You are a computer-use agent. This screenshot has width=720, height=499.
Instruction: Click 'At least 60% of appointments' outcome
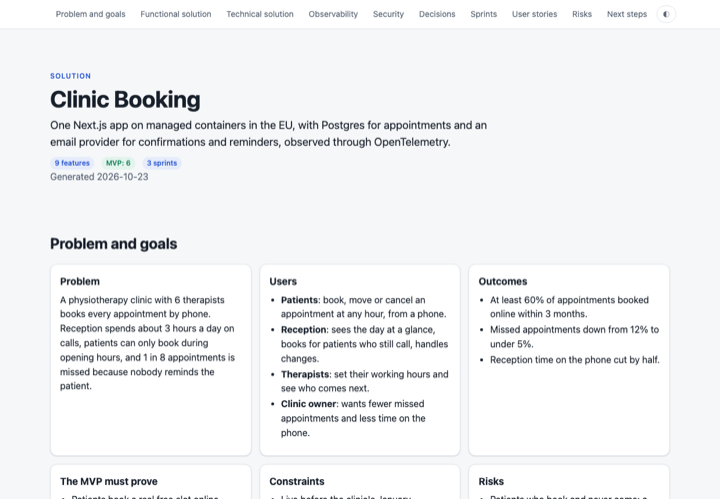pyautogui.click(x=569, y=307)
